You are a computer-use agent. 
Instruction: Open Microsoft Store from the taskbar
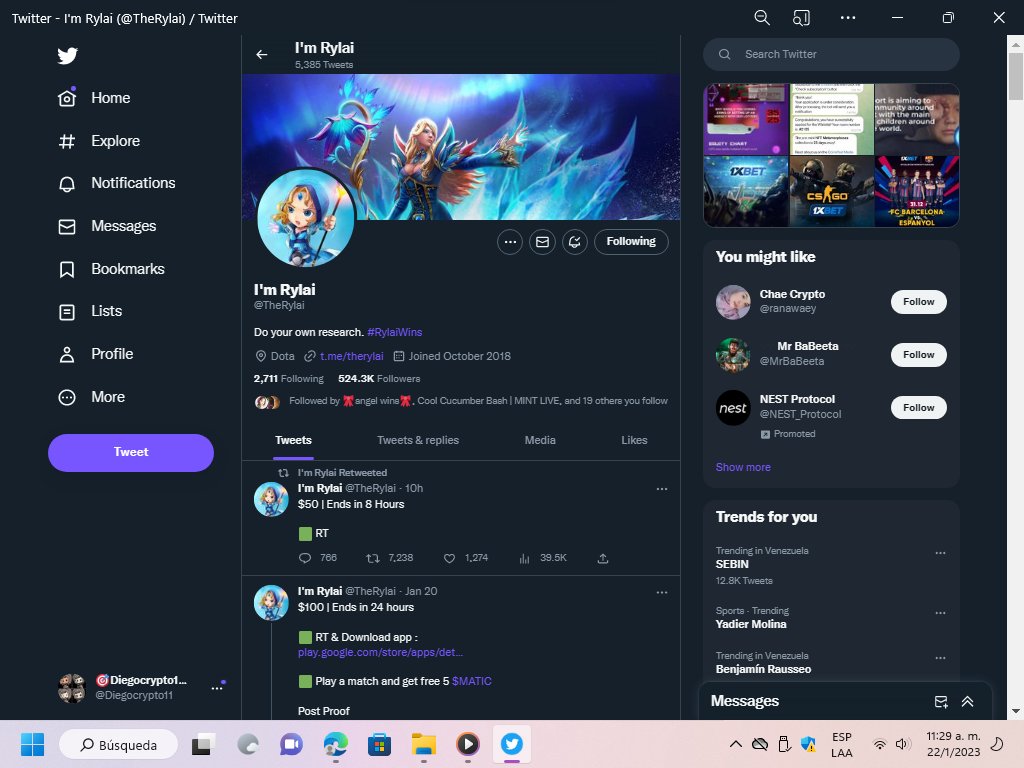[x=379, y=744]
